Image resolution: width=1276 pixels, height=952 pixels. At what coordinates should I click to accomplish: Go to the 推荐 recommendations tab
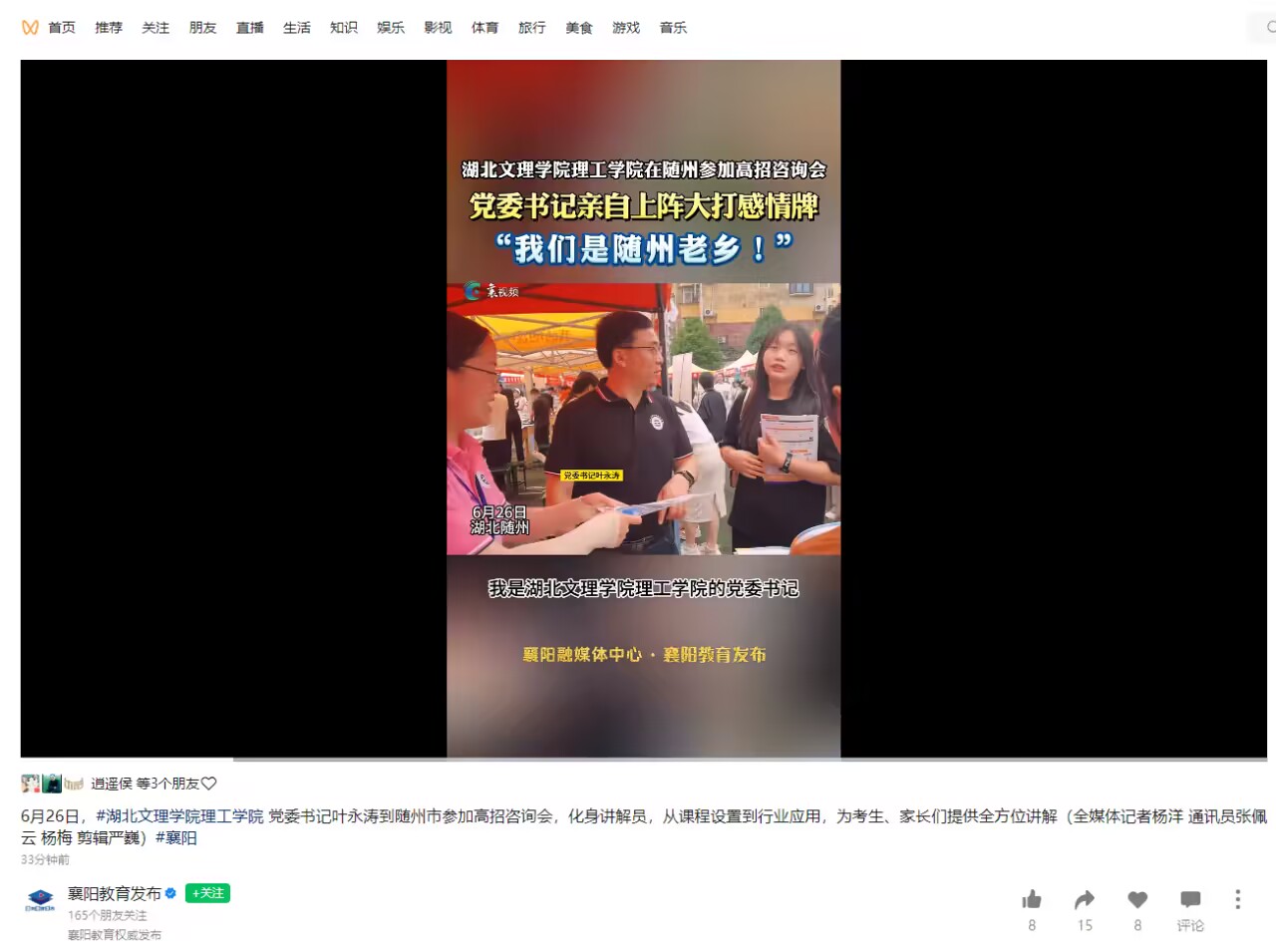point(109,28)
